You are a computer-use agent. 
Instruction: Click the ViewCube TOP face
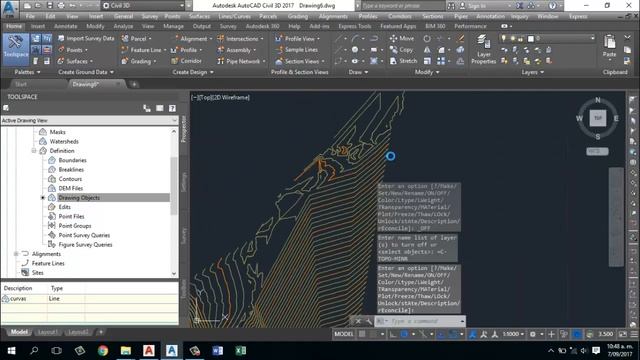tap(598, 118)
